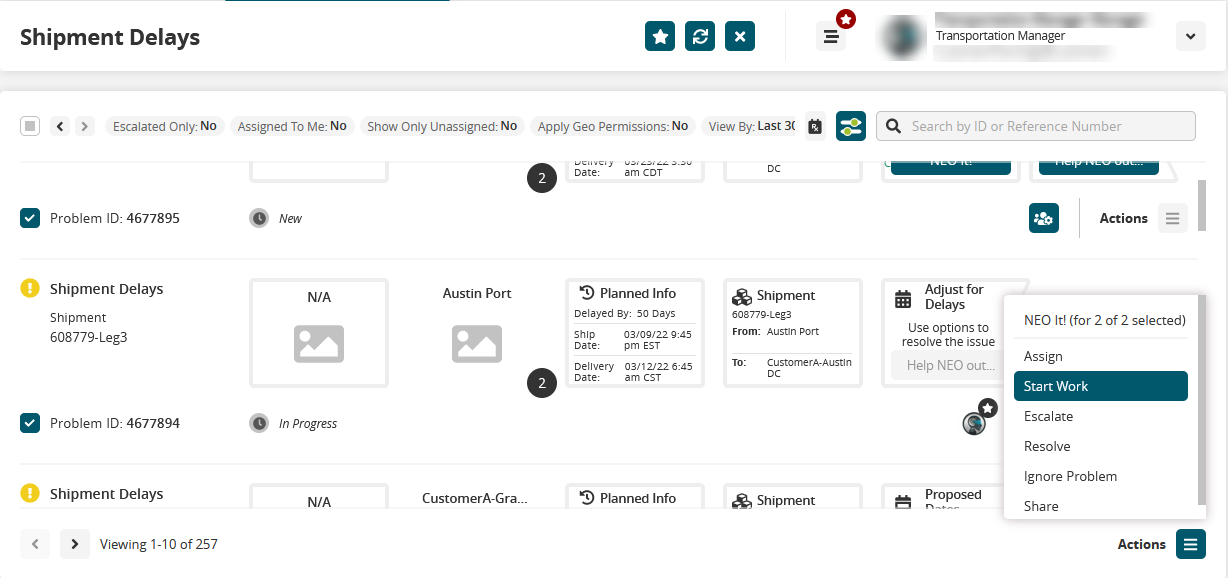Open the filter settings sliders icon
1228x578 pixels.
(851, 126)
